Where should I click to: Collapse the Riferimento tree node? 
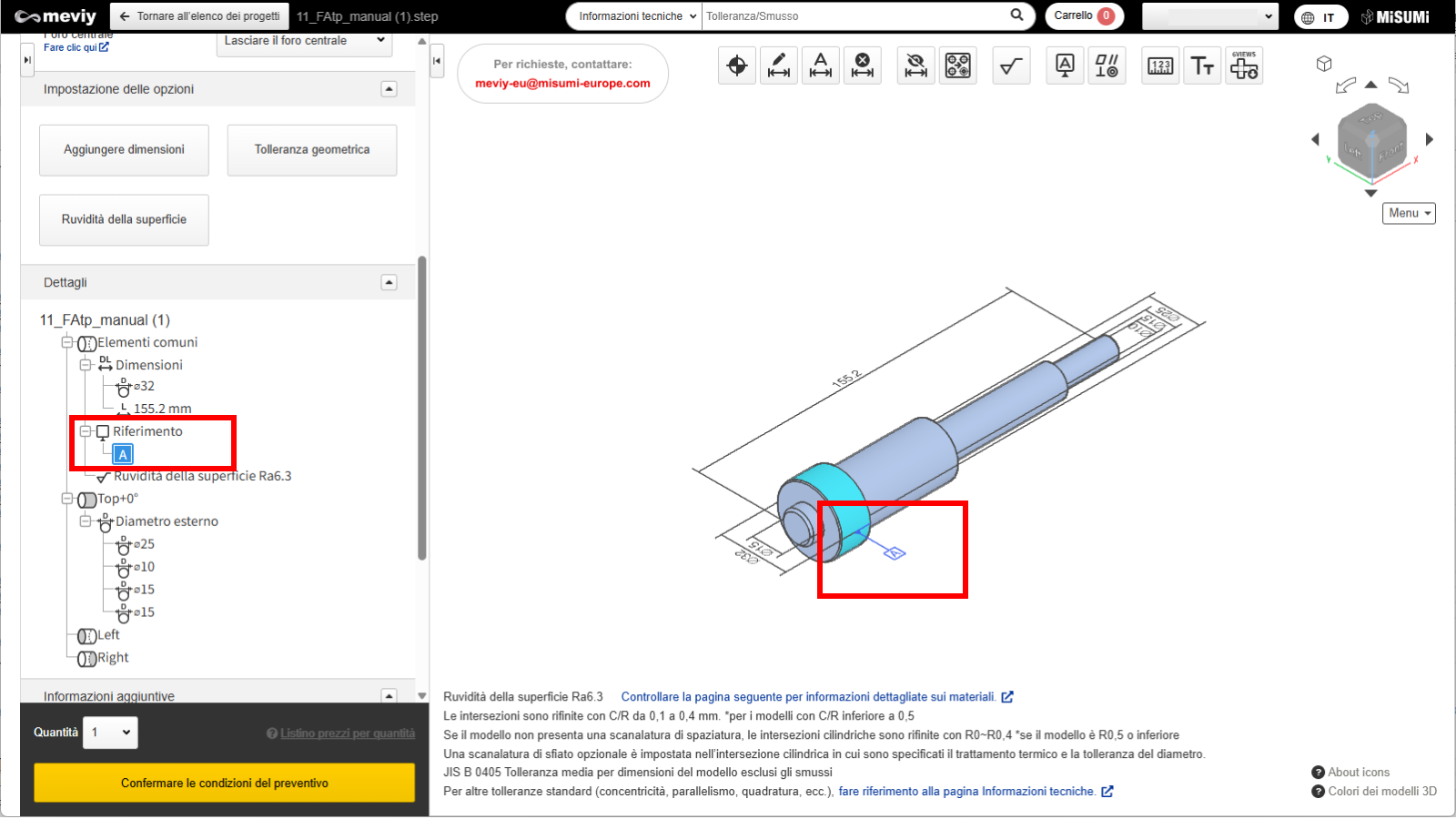[x=86, y=431]
